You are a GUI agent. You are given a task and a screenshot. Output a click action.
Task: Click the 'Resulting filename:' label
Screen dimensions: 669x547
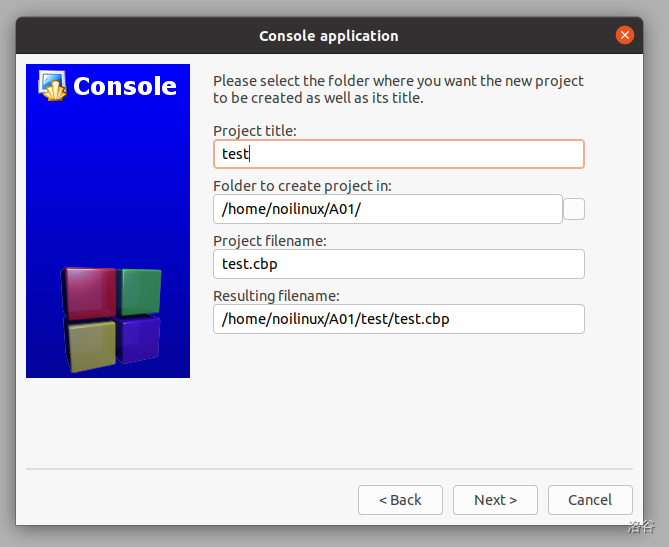tap(276, 296)
